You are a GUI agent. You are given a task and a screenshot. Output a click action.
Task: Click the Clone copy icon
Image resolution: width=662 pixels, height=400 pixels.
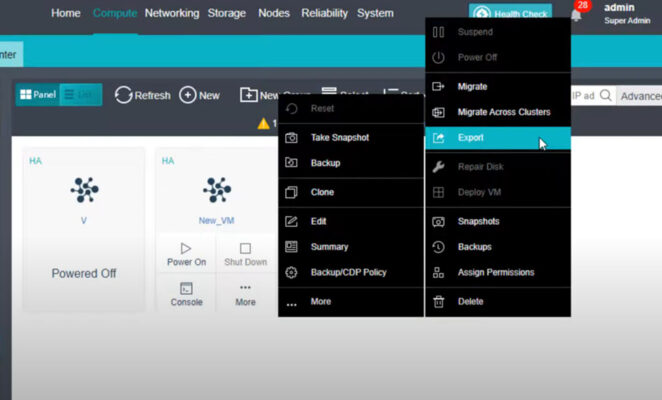[291, 192]
